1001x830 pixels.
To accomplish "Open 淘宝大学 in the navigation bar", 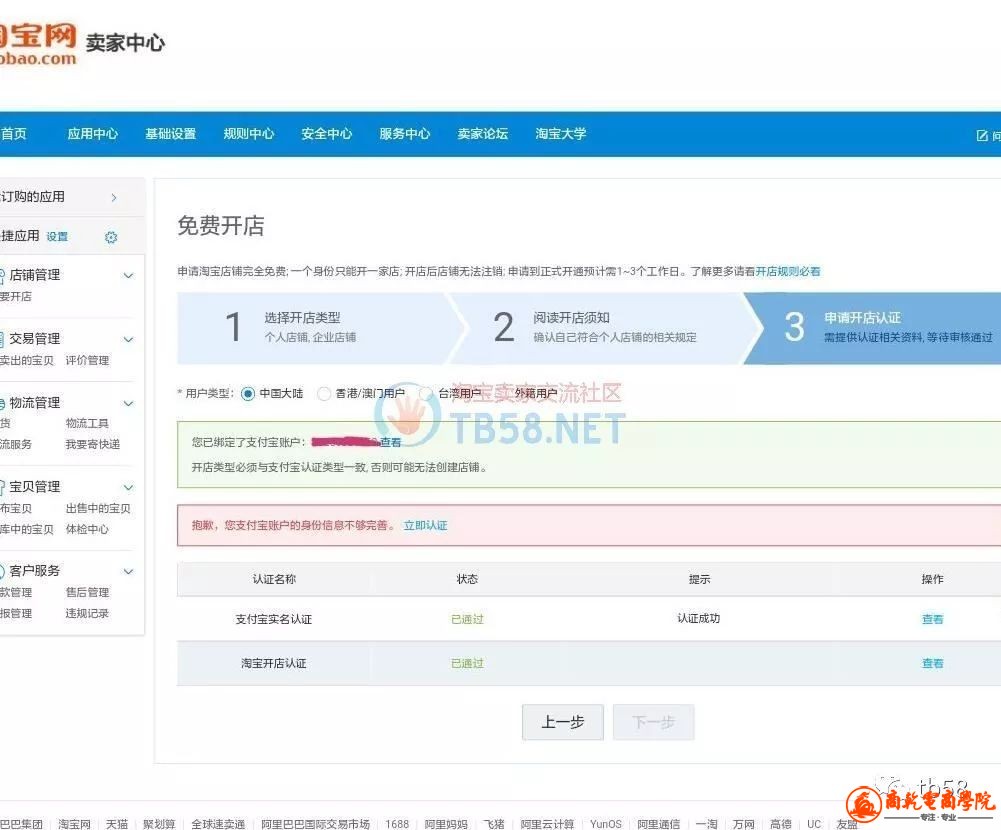I will pyautogui.click(x=561, y=133).
